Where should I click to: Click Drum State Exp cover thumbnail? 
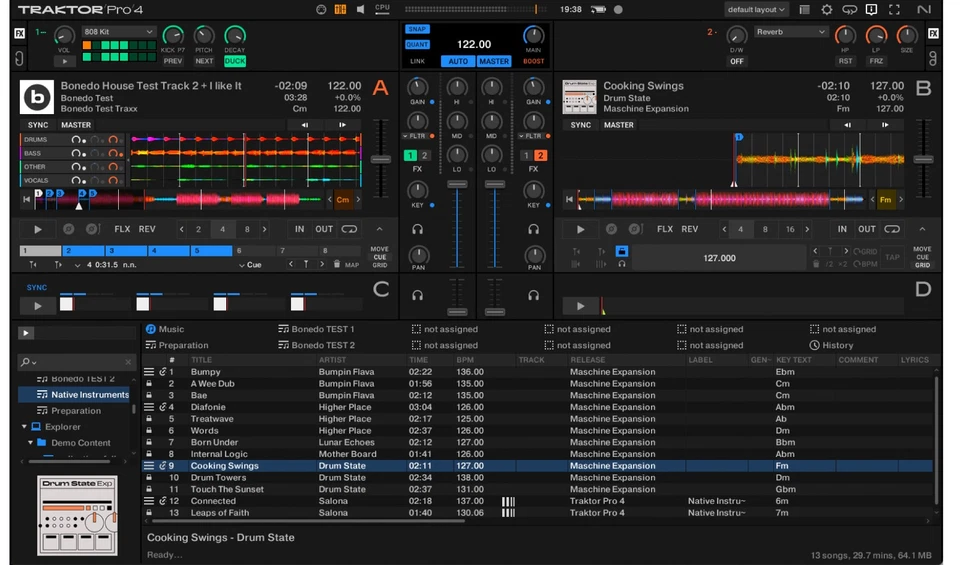coord(77,516)
